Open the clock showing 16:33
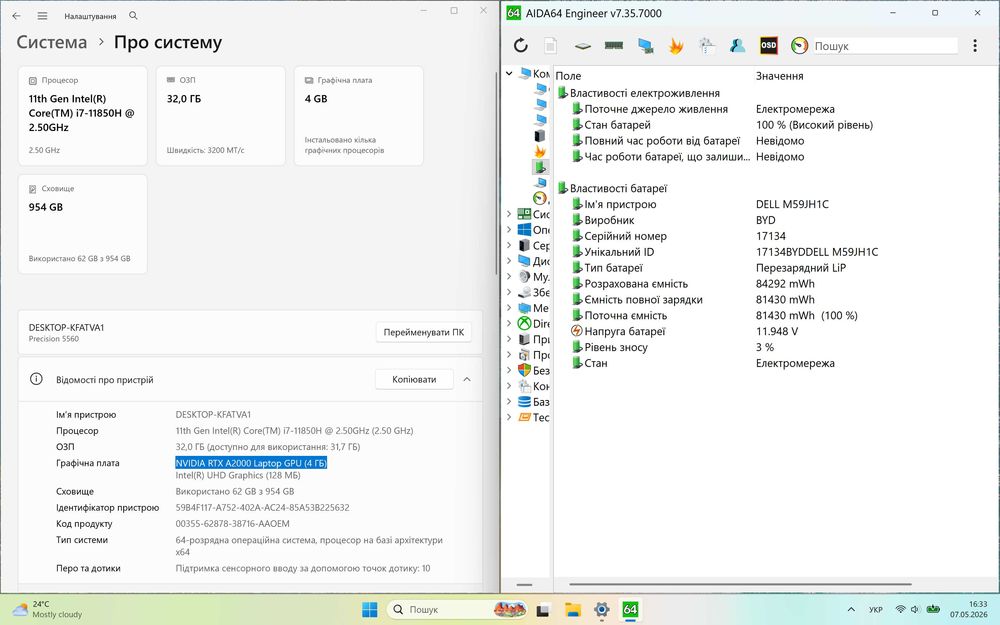The height and width of the screenshot is (625, 1000). pyautogui.click(x=968, y=609)
